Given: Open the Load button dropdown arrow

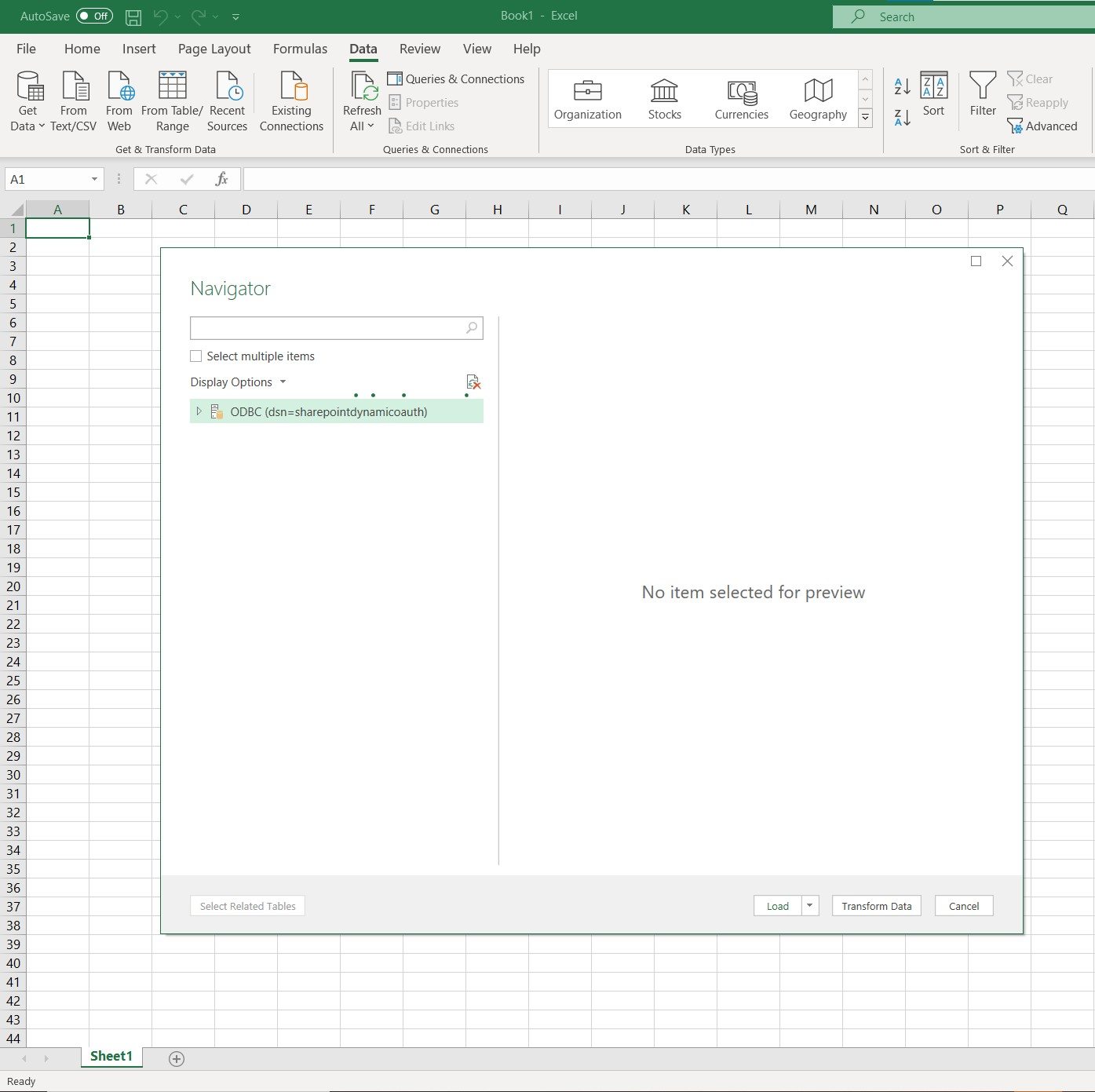Looking at the screenshot, I should point(809,906).
